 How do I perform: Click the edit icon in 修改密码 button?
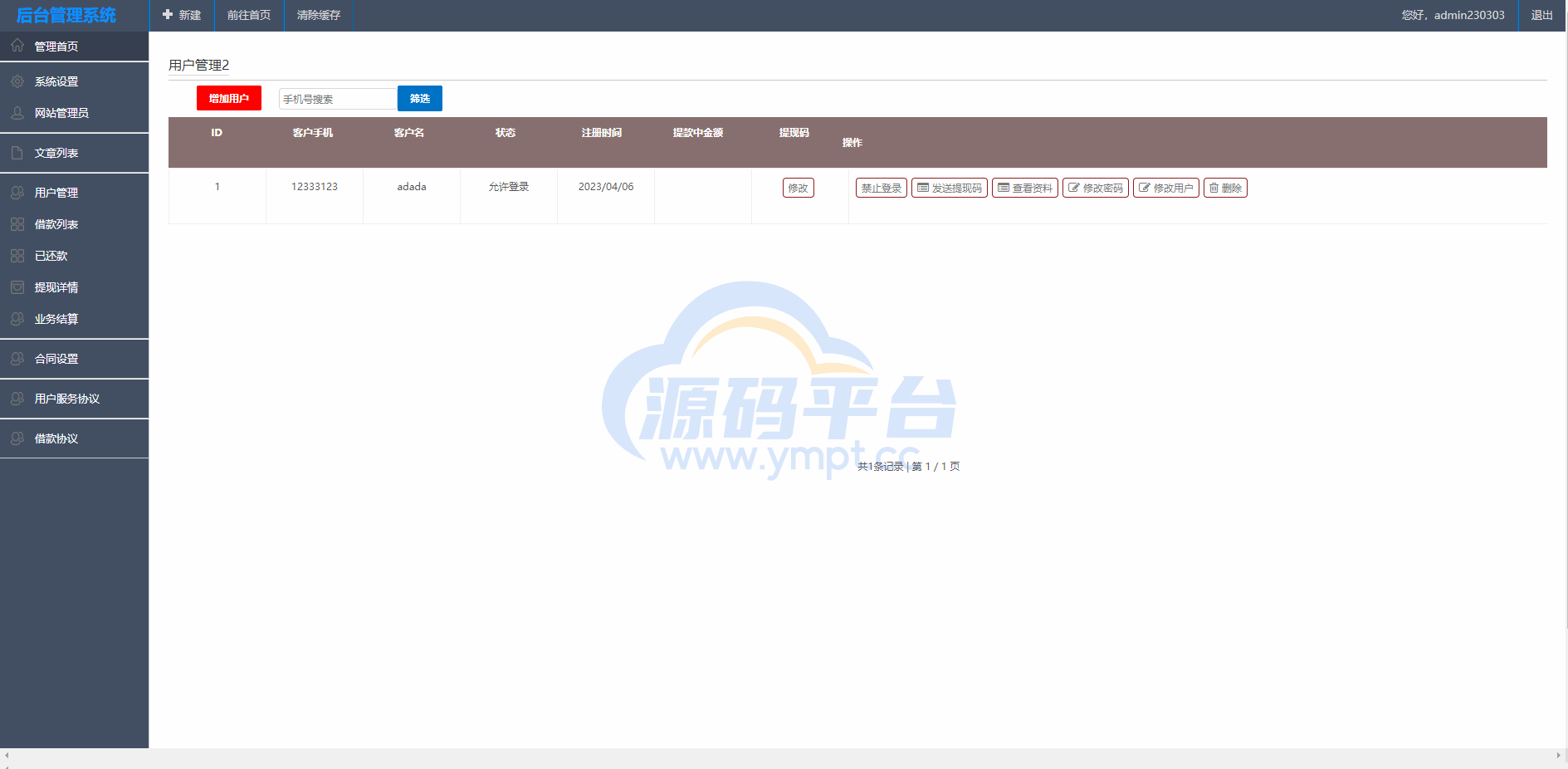tap(1074, 188)
